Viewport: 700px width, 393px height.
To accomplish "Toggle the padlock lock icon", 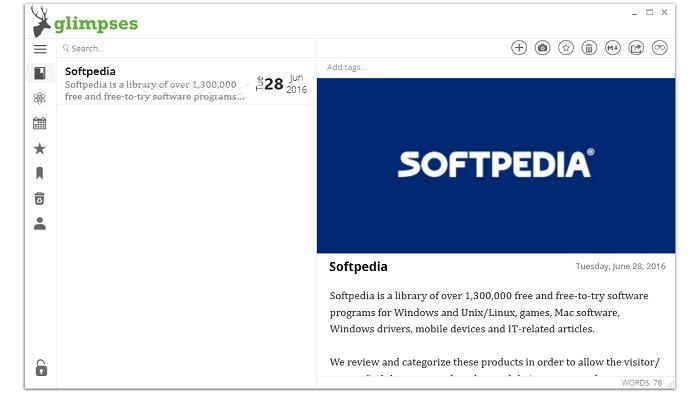I will click(x=41, y=368).
